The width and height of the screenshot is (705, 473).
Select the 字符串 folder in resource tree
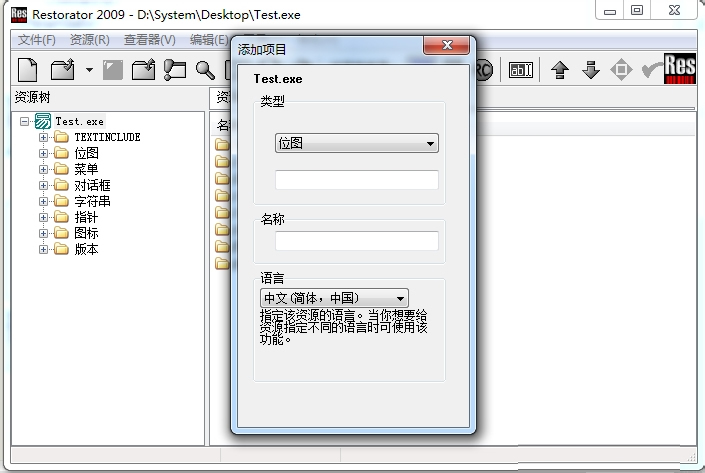pyautogui.click(x=92, y=201)
